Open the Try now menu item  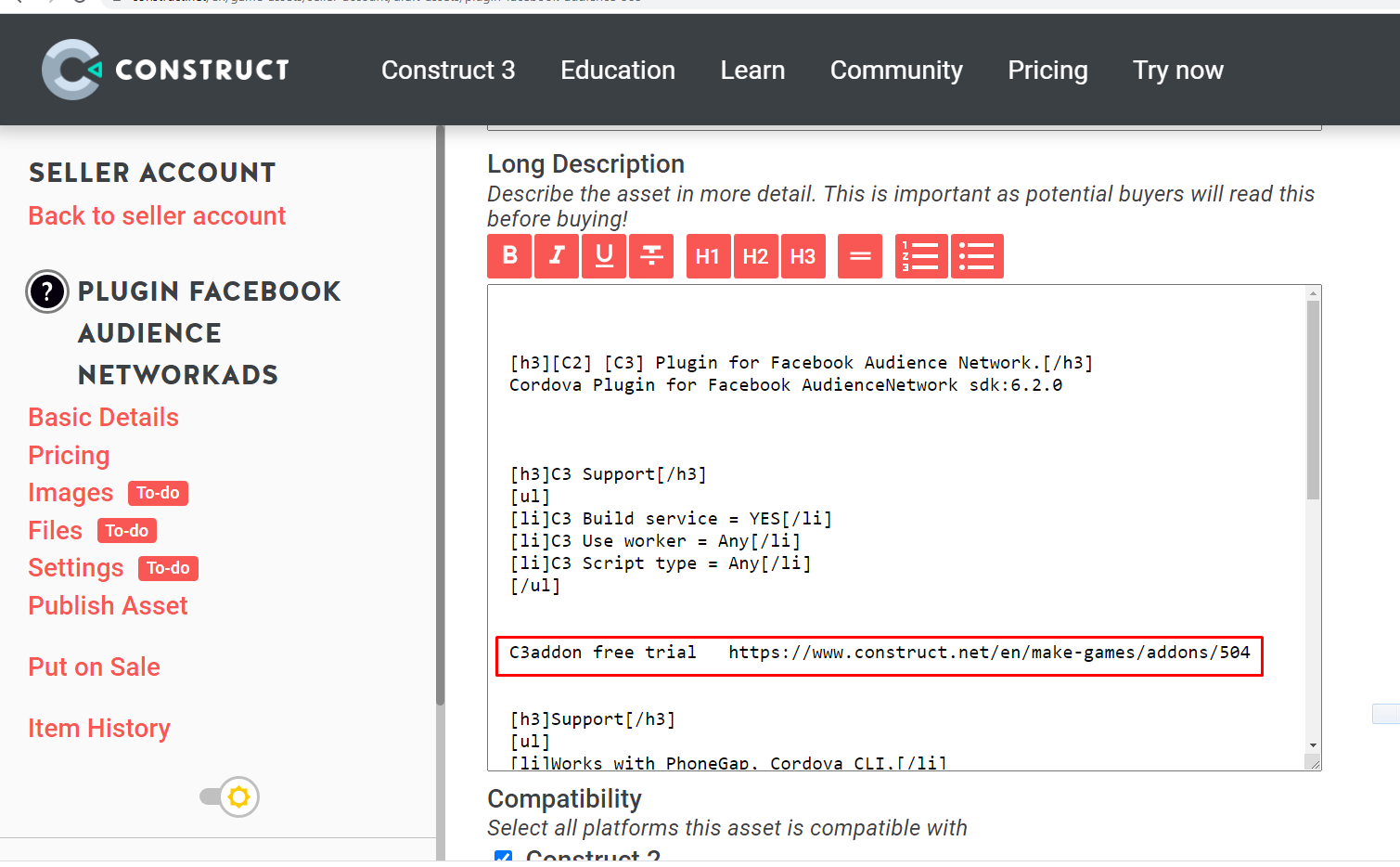1178,71
